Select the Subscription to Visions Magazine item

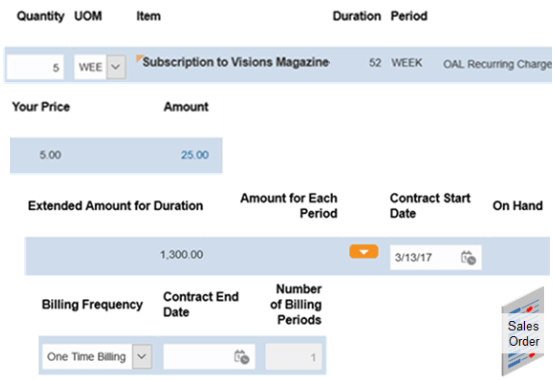click(236, 62)
